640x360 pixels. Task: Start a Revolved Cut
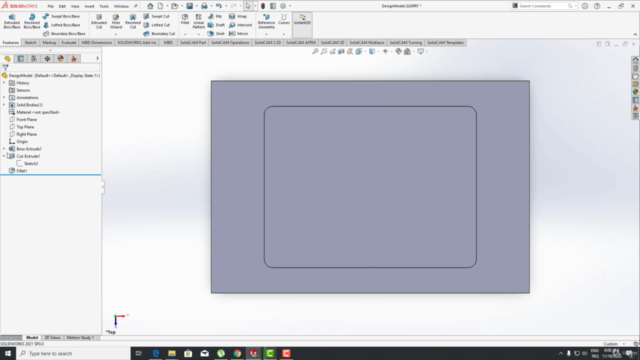coord(133,21)
